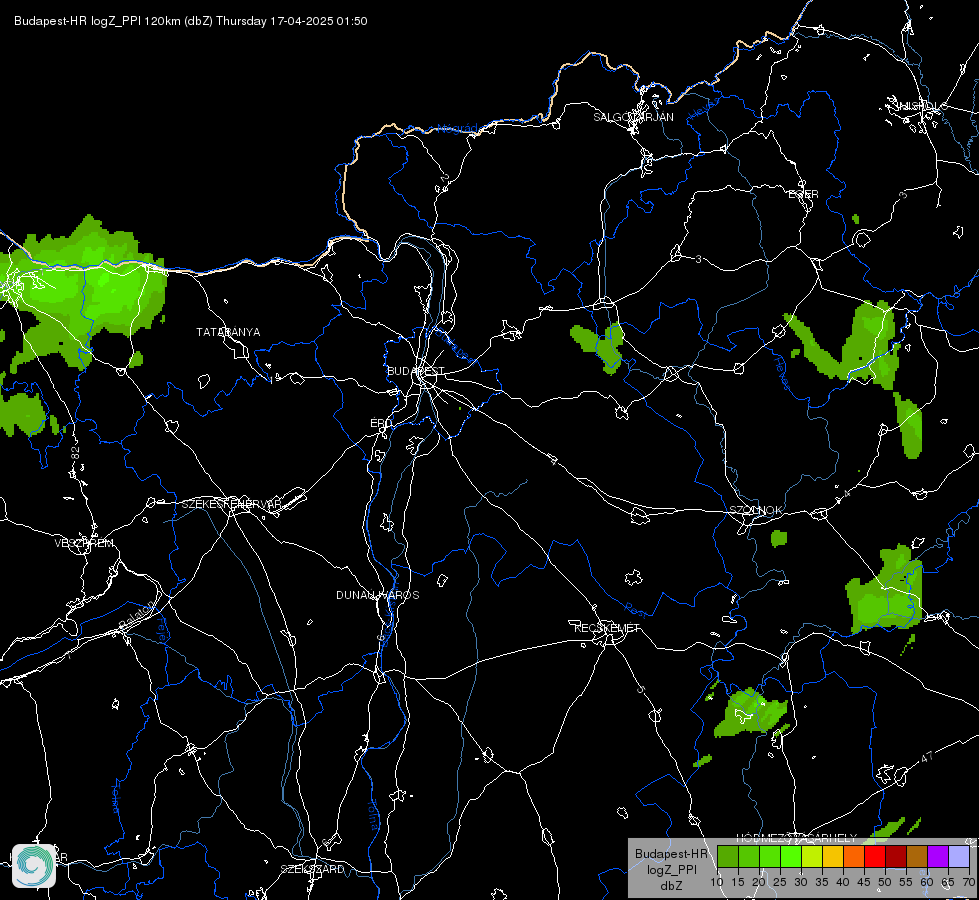Click the dbZ unit label in legend

[x=671, y=886]
